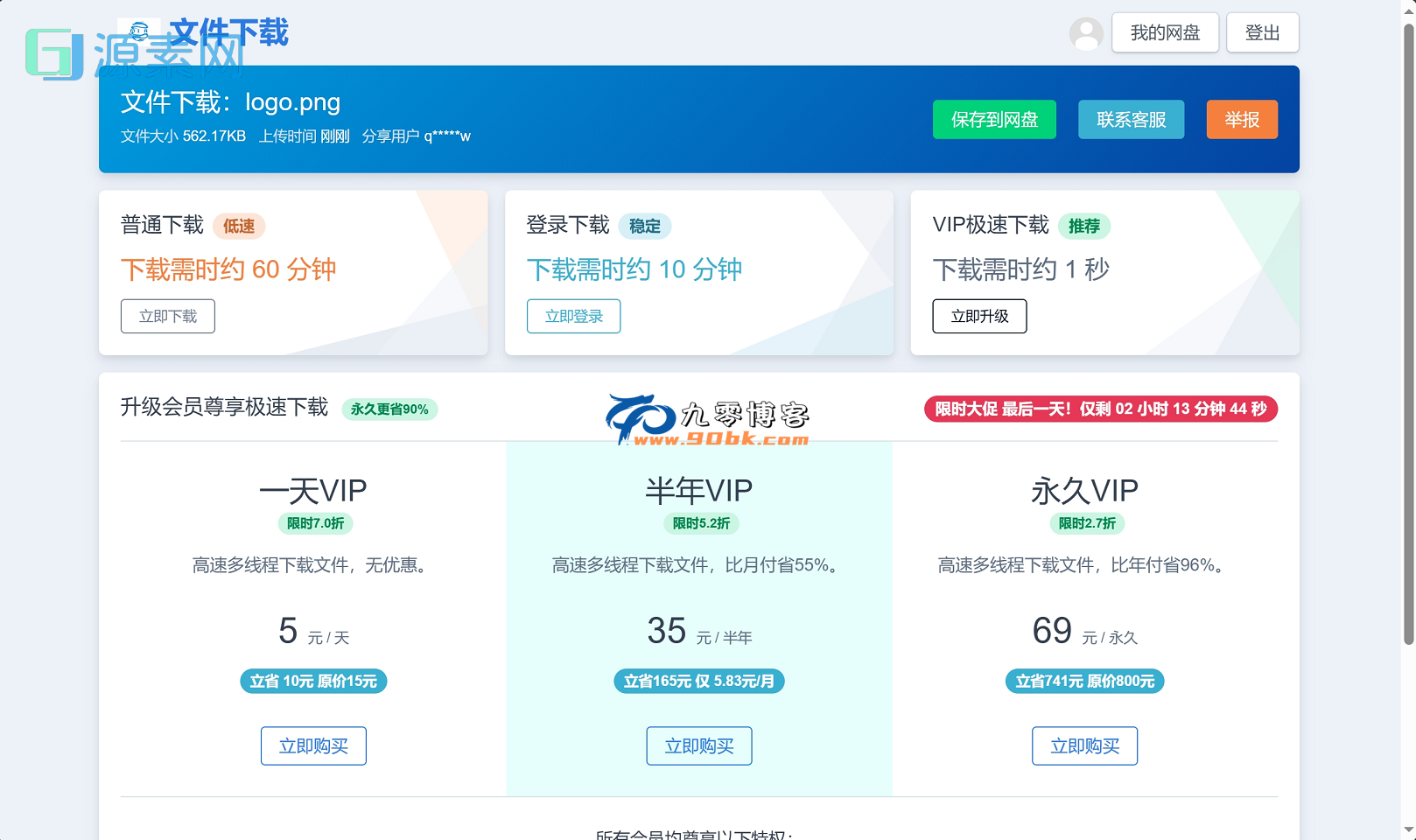Upgrade to VIP with 立即升级
1416x840 pixels.
pos(979,316)
